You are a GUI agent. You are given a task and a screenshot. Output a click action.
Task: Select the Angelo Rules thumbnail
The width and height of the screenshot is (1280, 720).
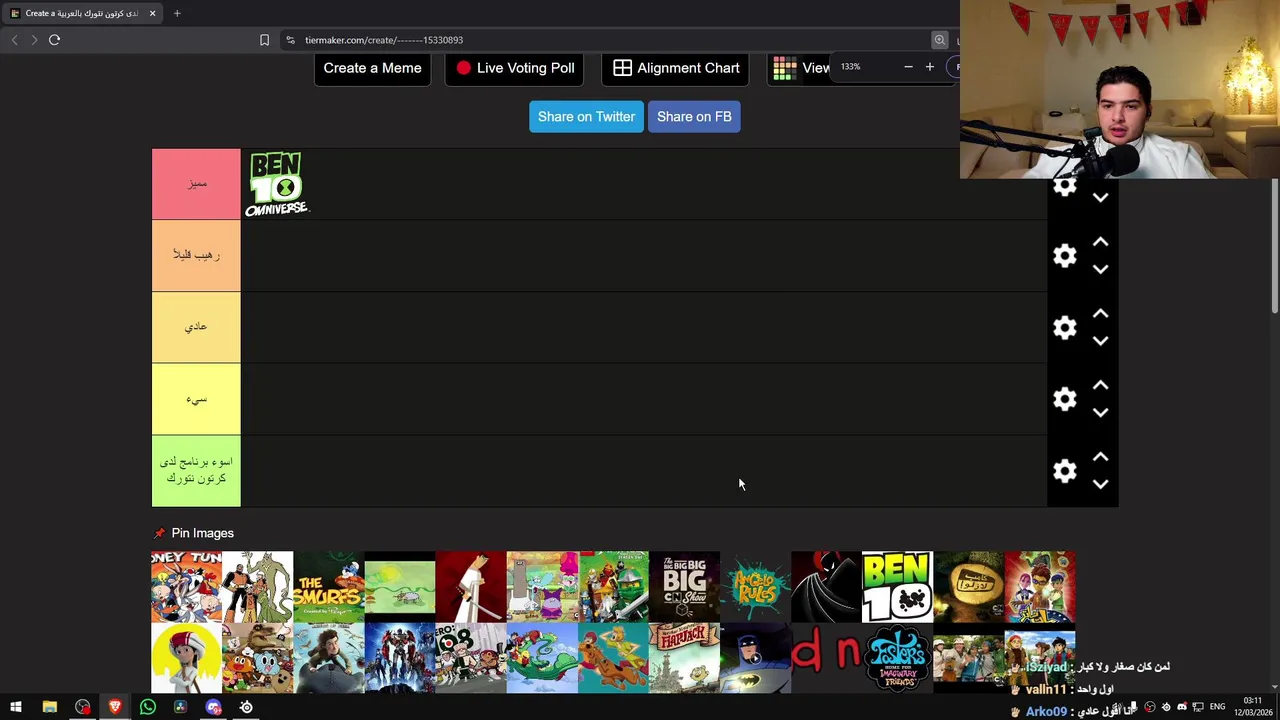coord(755,587)
